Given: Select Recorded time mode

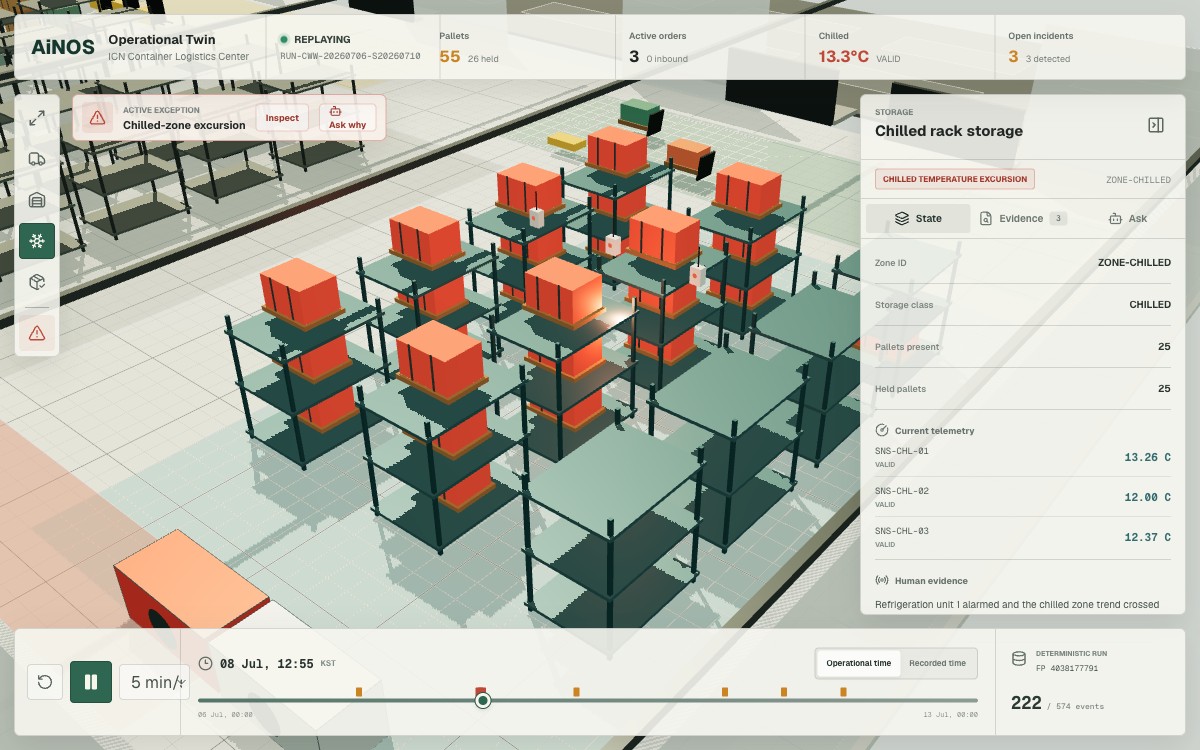Looking at the screenshot, I should [937, 663].
